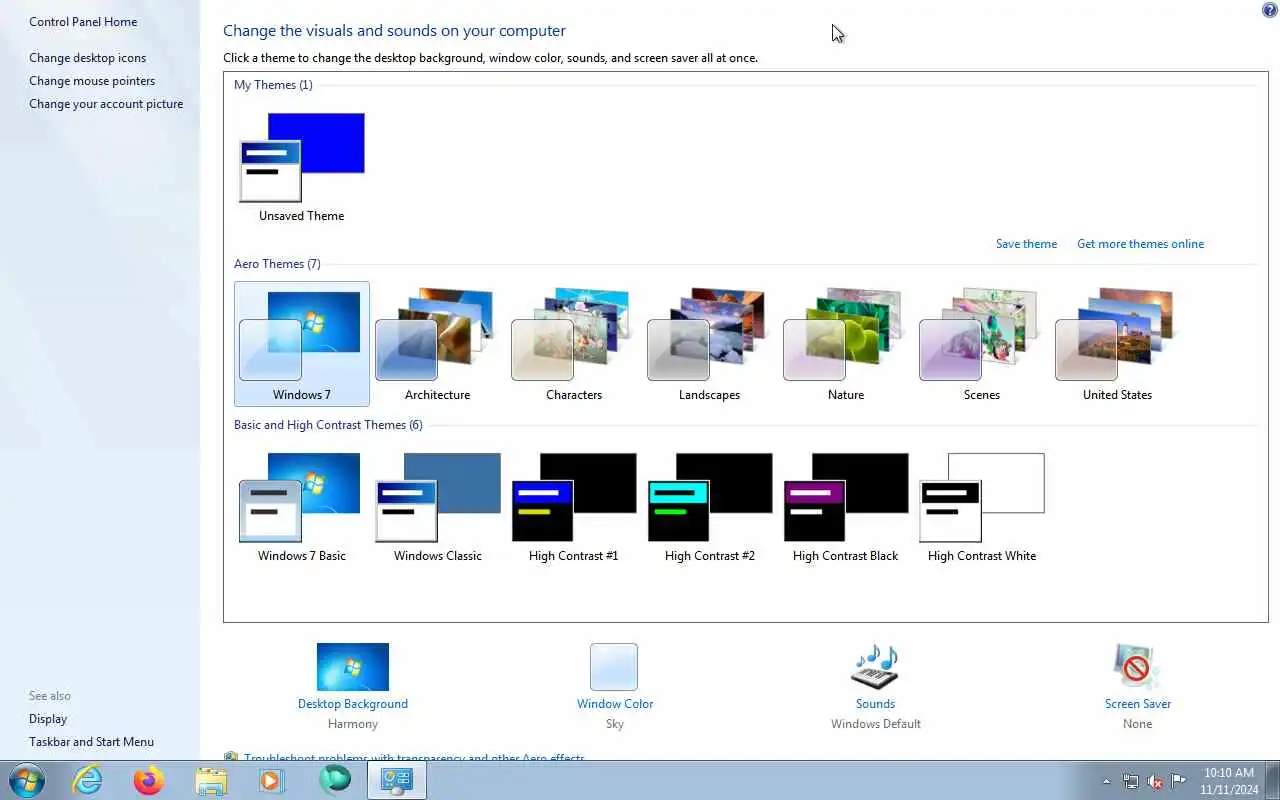Apply the Windows 7 Aero theme
This screenshot has width=1280, height=800.
tap(302, 344)
